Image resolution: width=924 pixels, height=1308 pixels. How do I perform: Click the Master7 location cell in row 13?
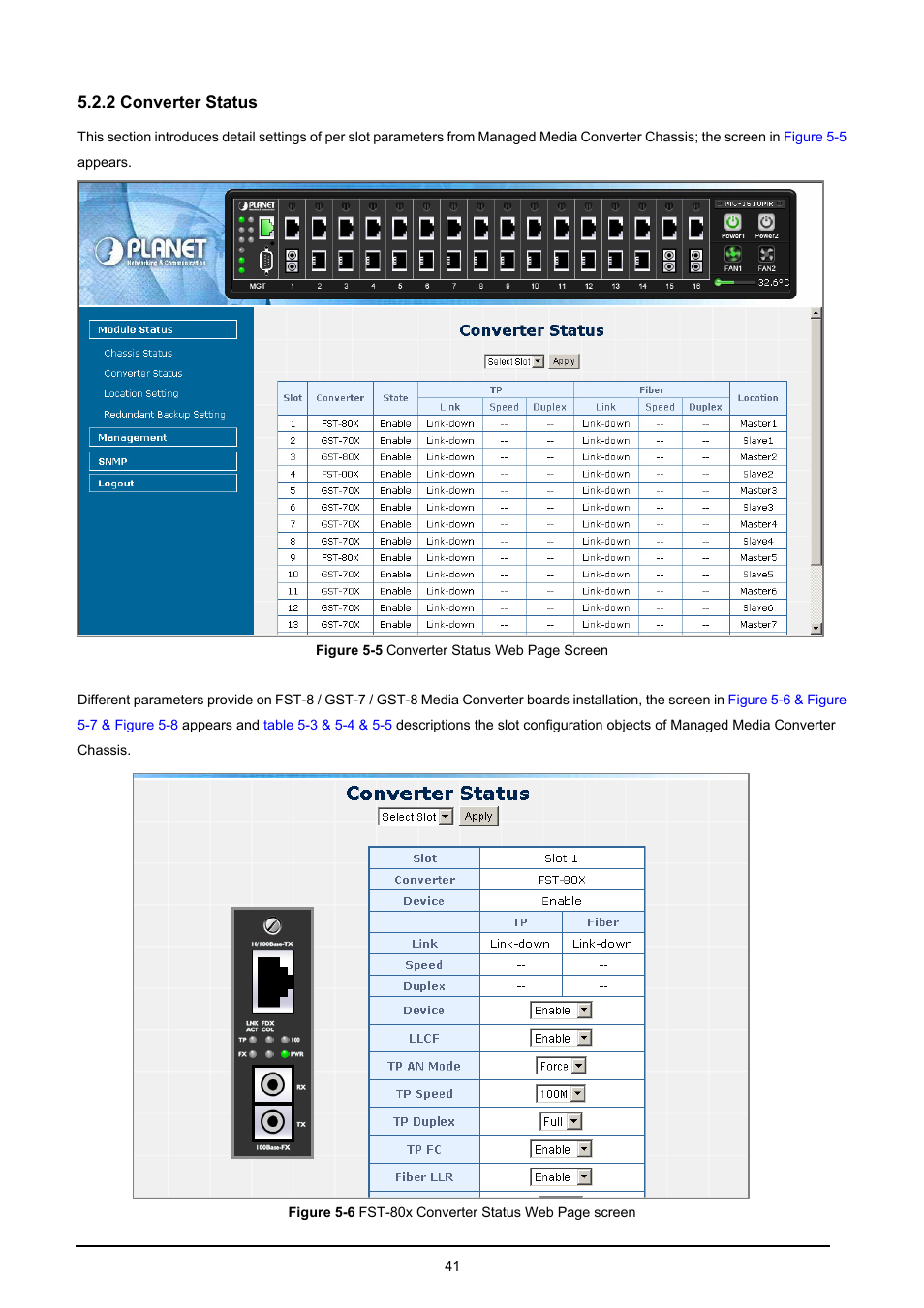click(758, 624)
